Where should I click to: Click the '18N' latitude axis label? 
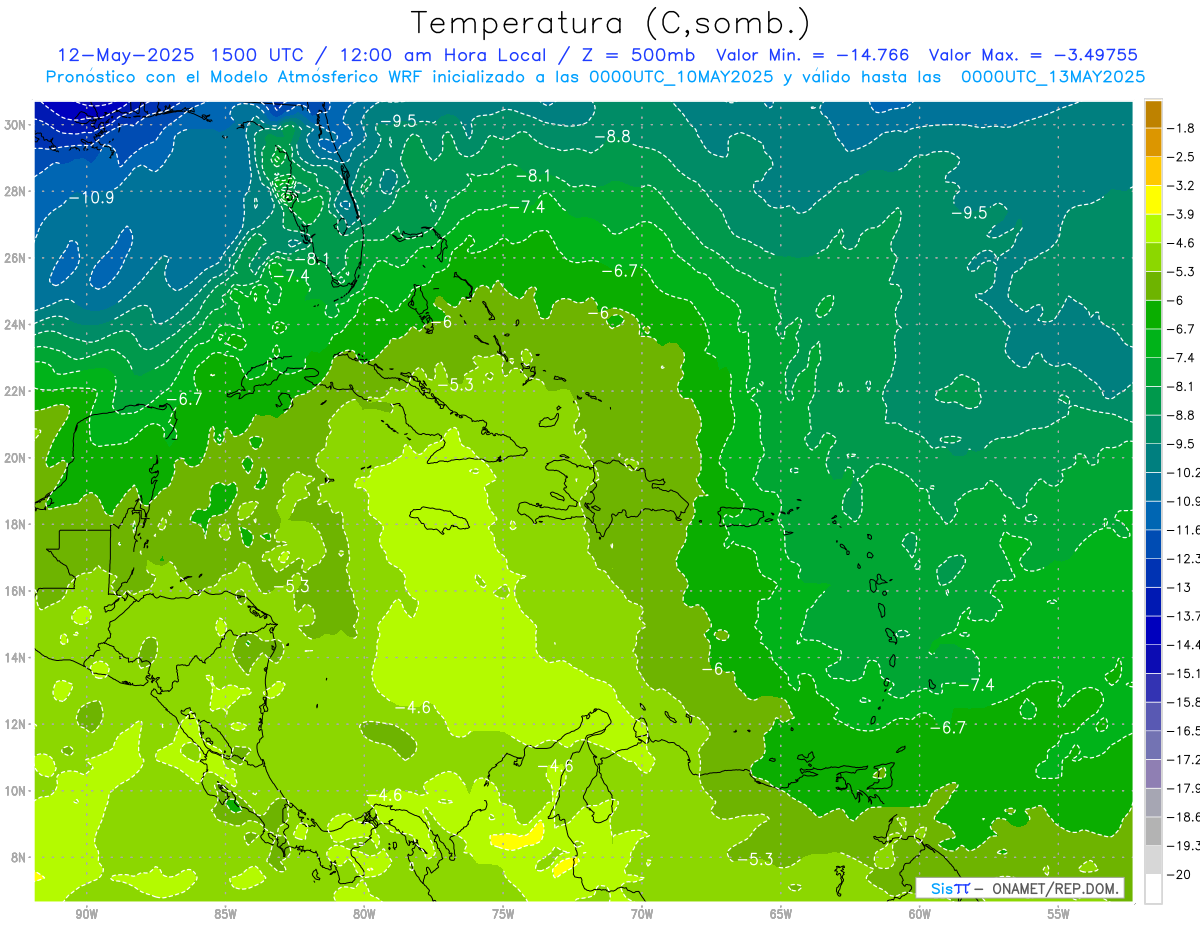click(x=15, y=524)
